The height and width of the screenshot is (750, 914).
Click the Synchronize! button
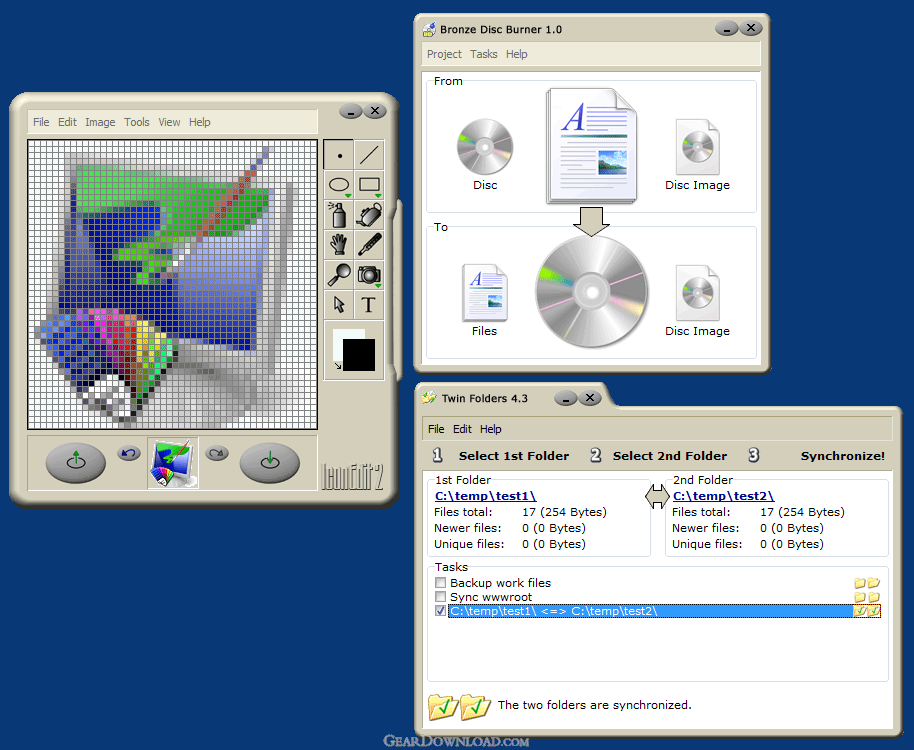[842, 456]
